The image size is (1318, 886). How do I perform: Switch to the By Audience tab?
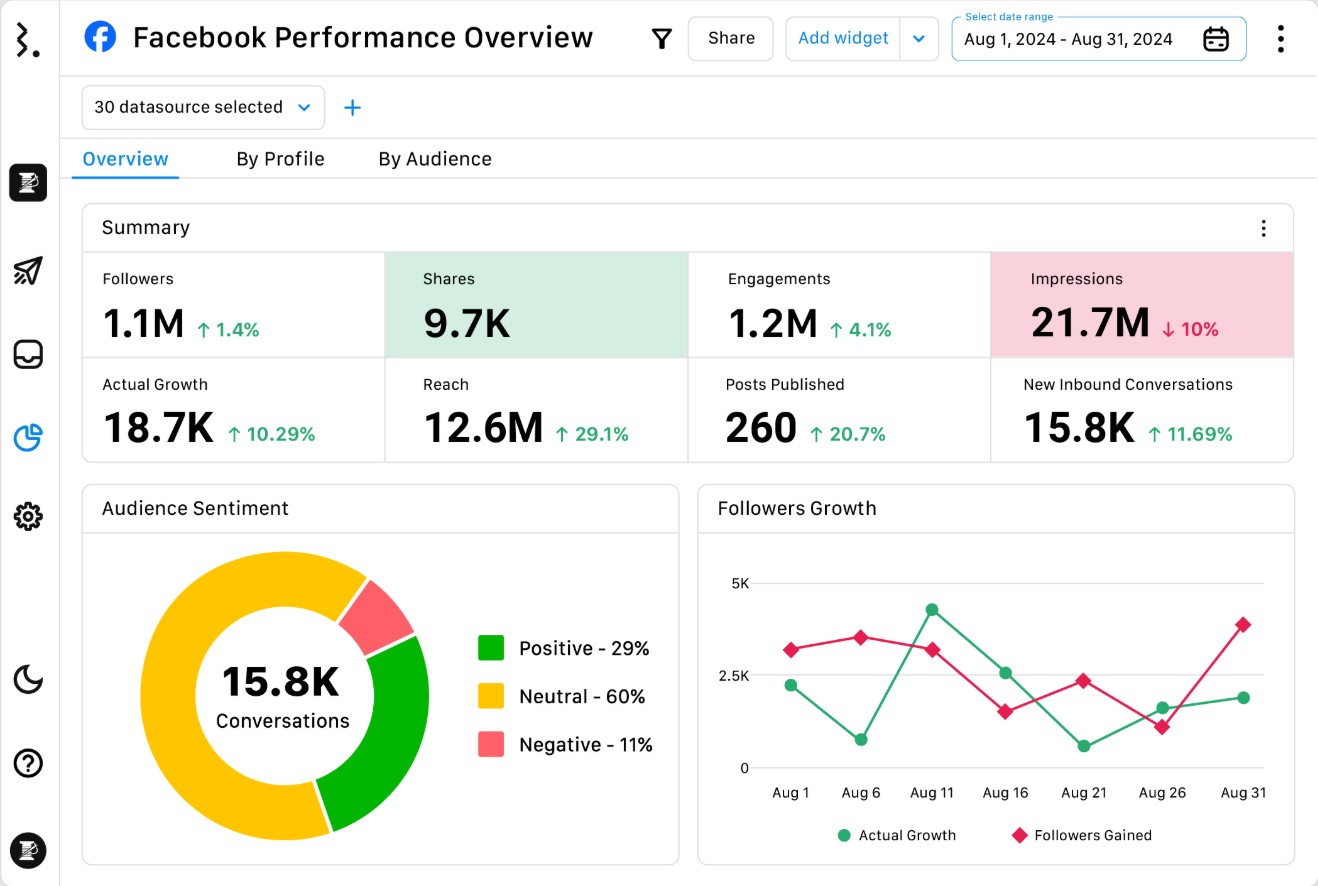tap(435, 159)
